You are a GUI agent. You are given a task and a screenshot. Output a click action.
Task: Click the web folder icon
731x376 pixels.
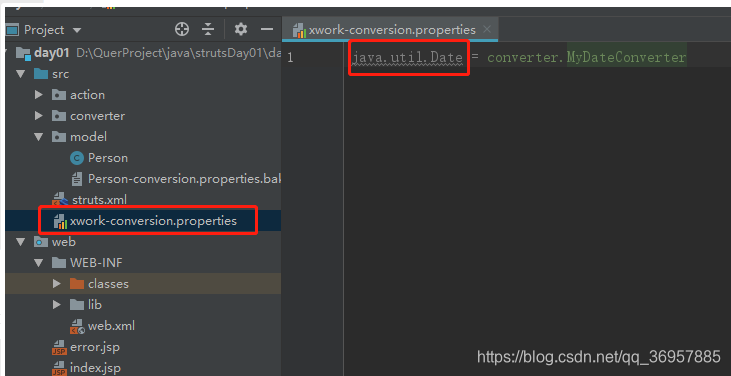[41, 242]
